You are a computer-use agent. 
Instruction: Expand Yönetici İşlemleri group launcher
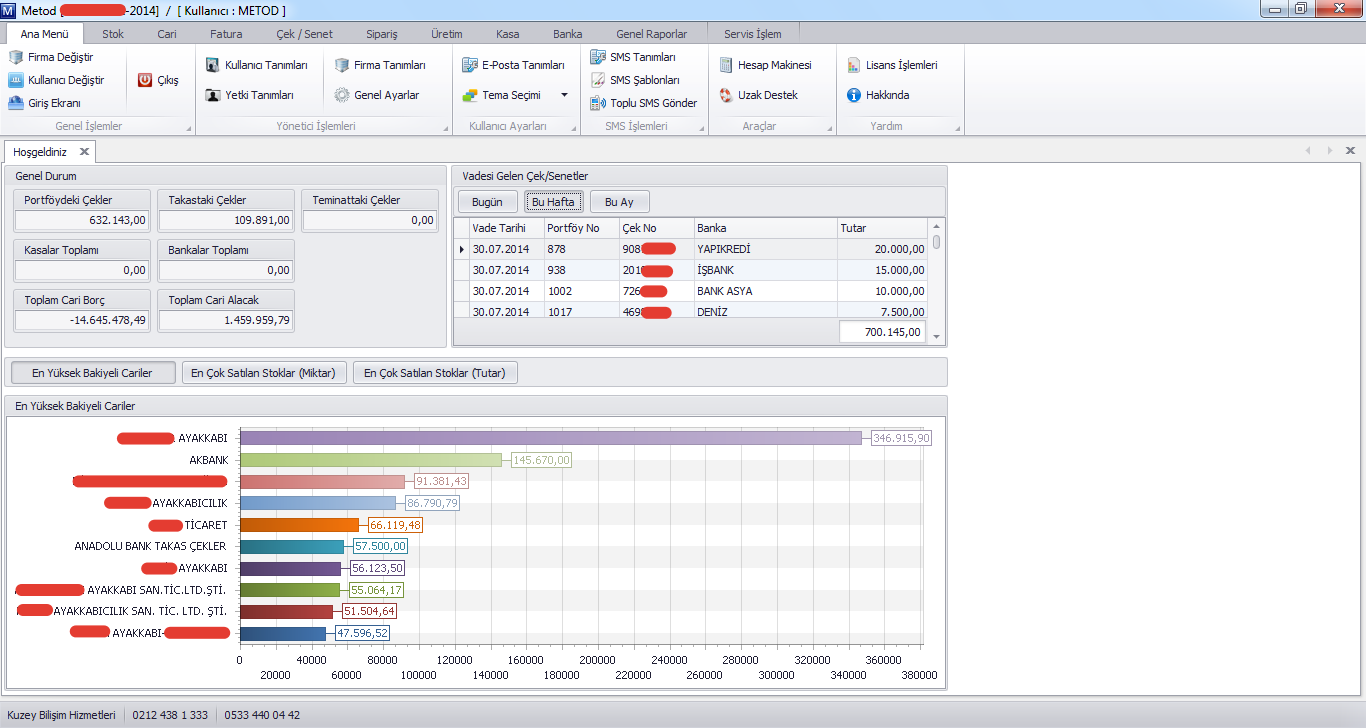click(446, 129)
